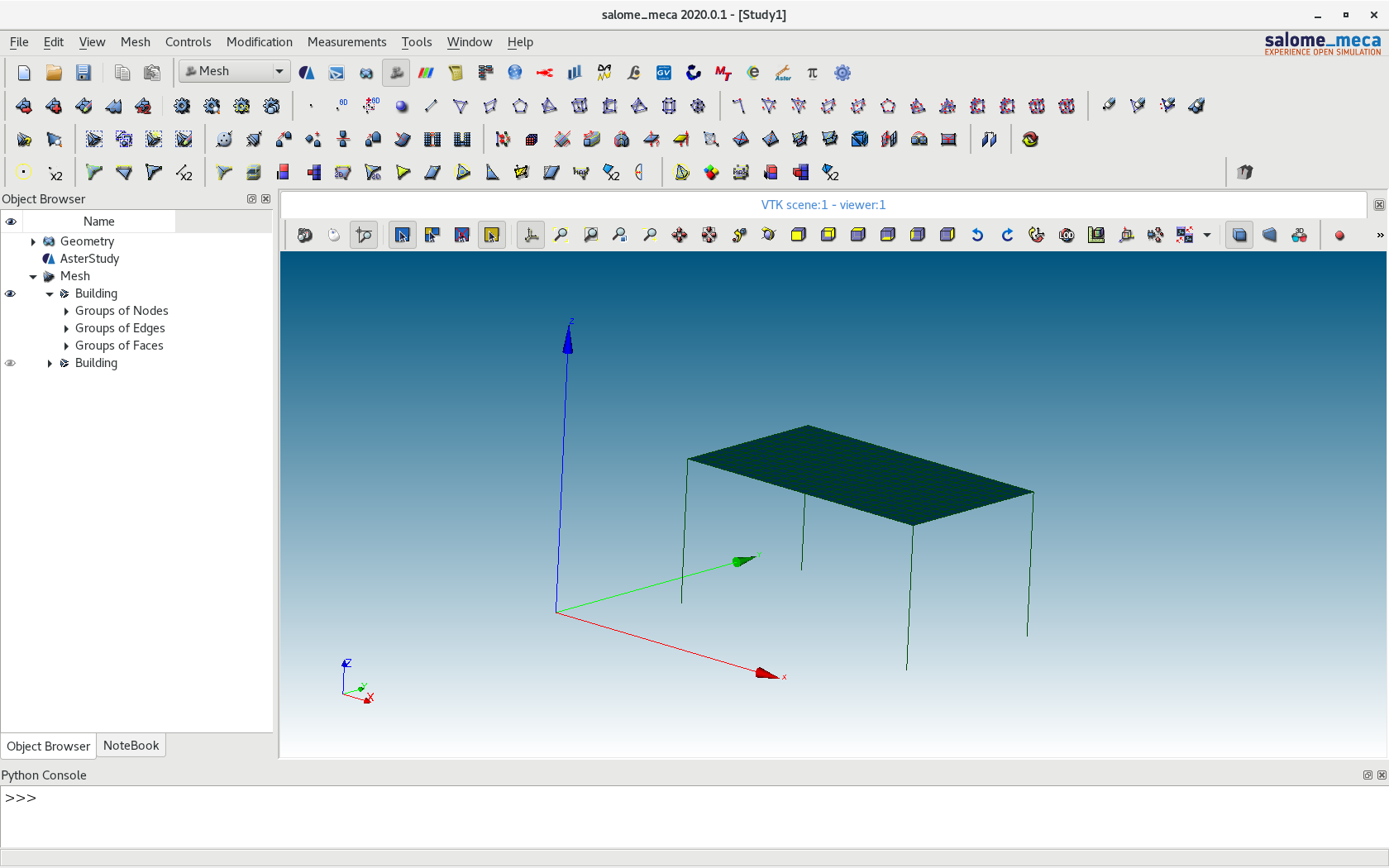Show the second Building mesh via eye icon

[x=11, y=363]
